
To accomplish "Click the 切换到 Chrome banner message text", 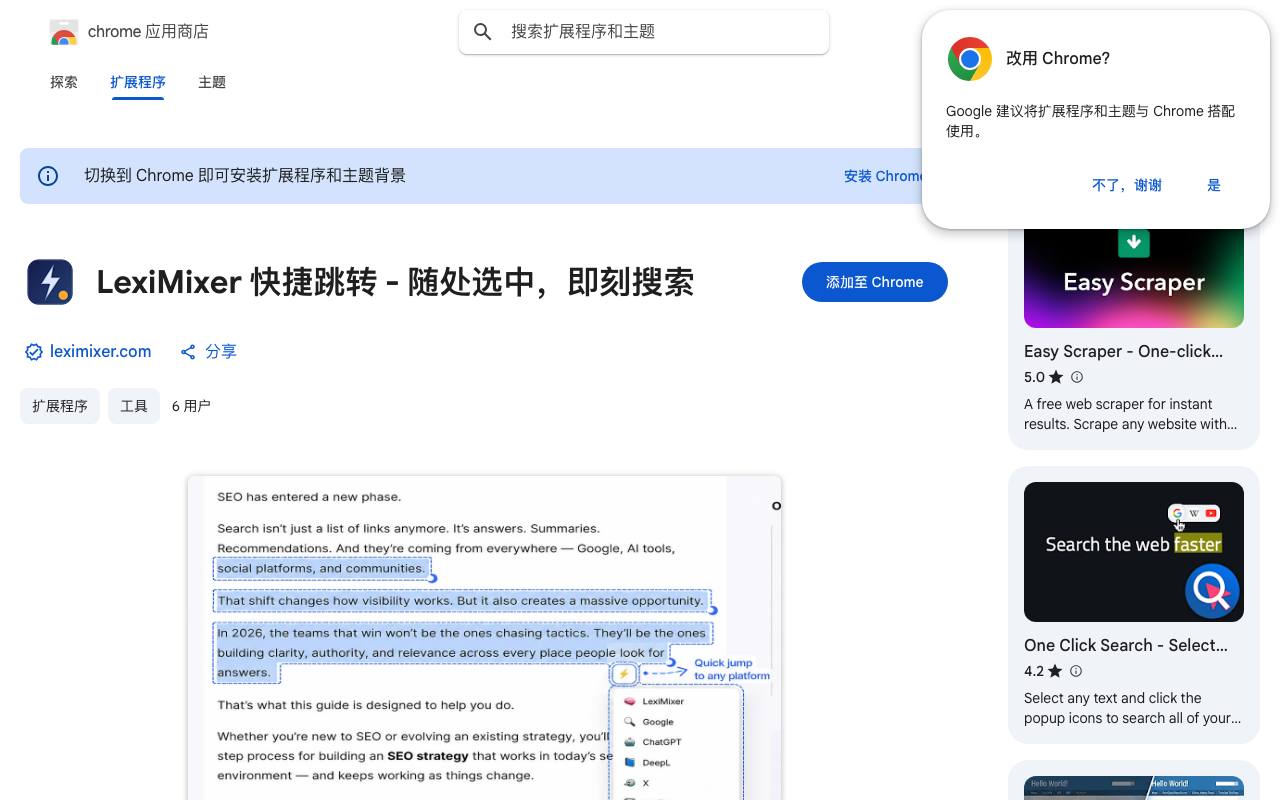I will pyautogui.click(x=245, y=176).
